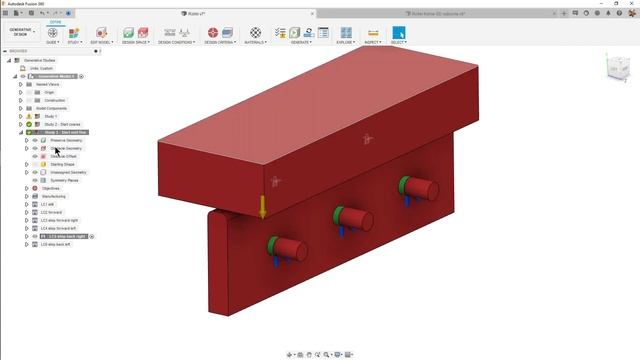Select LC2 forward load case
This screenshot has height=360, width=640.
coord(51,212)
